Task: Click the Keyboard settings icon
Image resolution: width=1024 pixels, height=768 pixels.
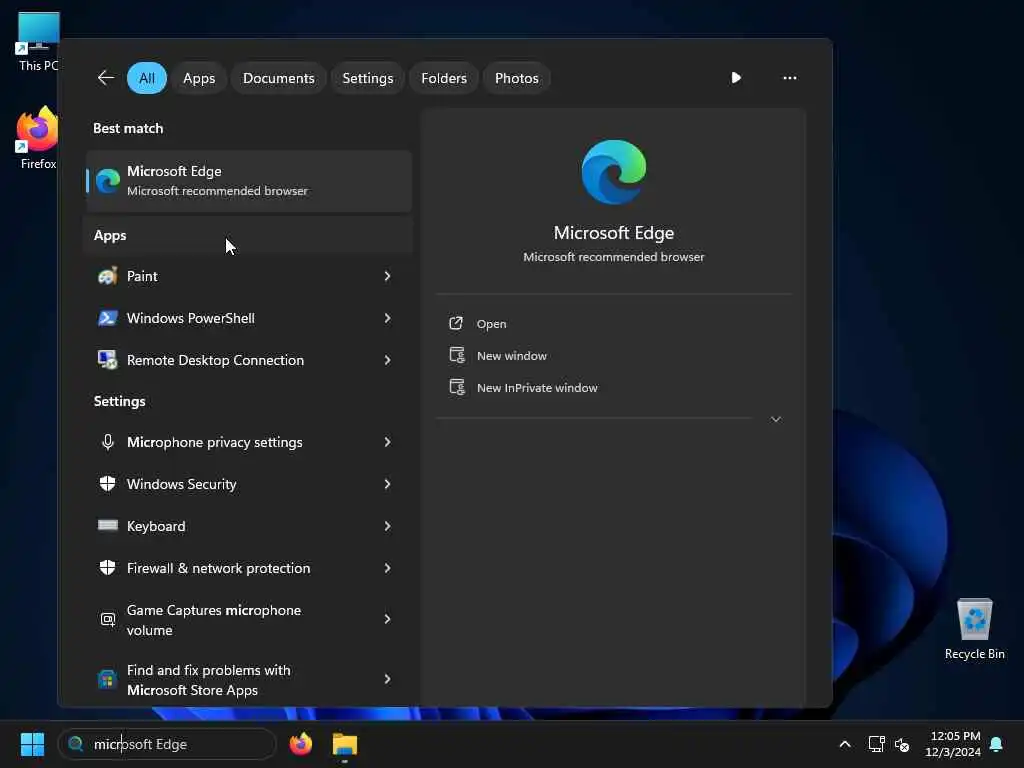Action: click(108, 526)
